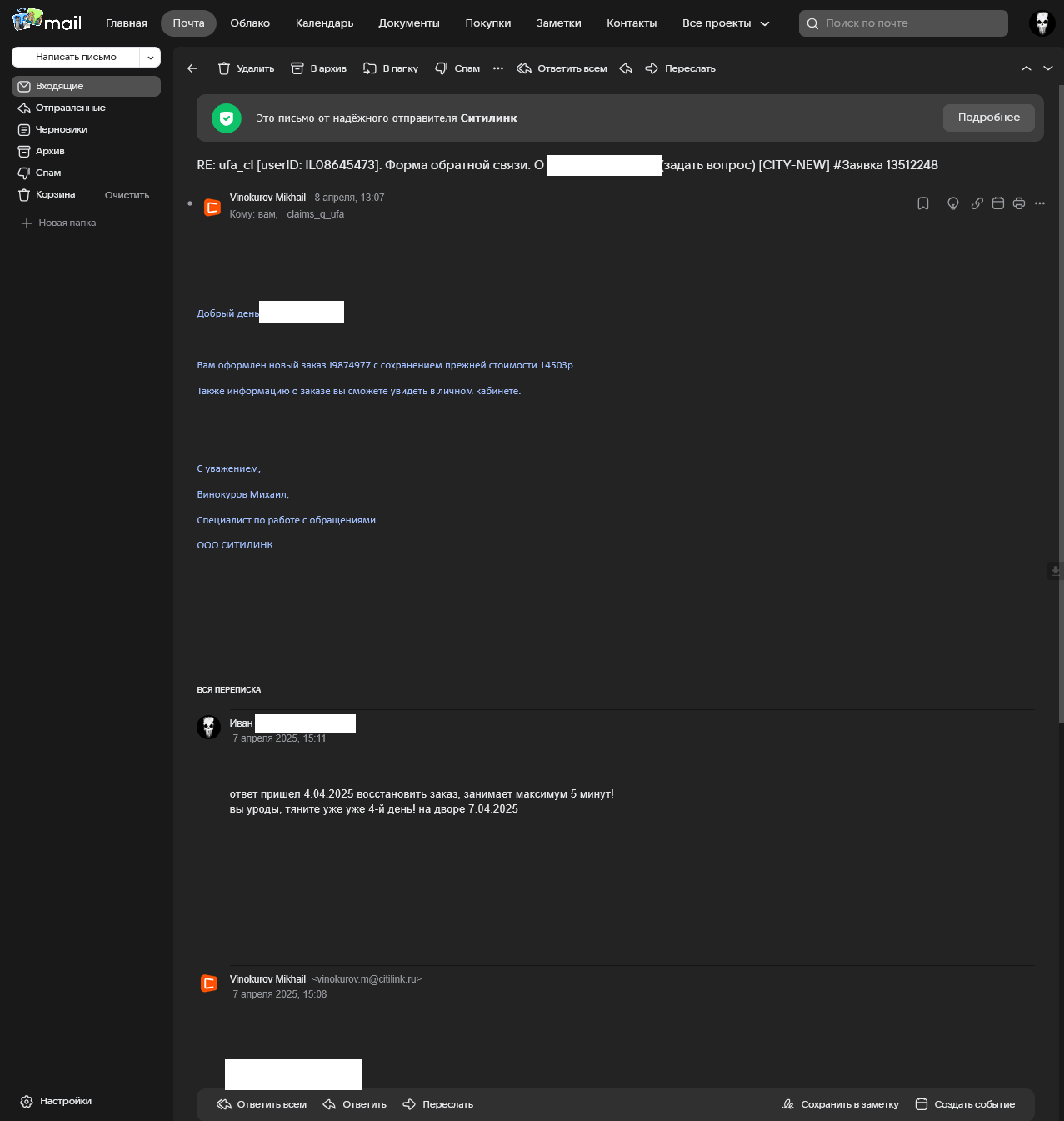
Task: Open the Спам folder in the sidebar
Action: pos(48,173)
